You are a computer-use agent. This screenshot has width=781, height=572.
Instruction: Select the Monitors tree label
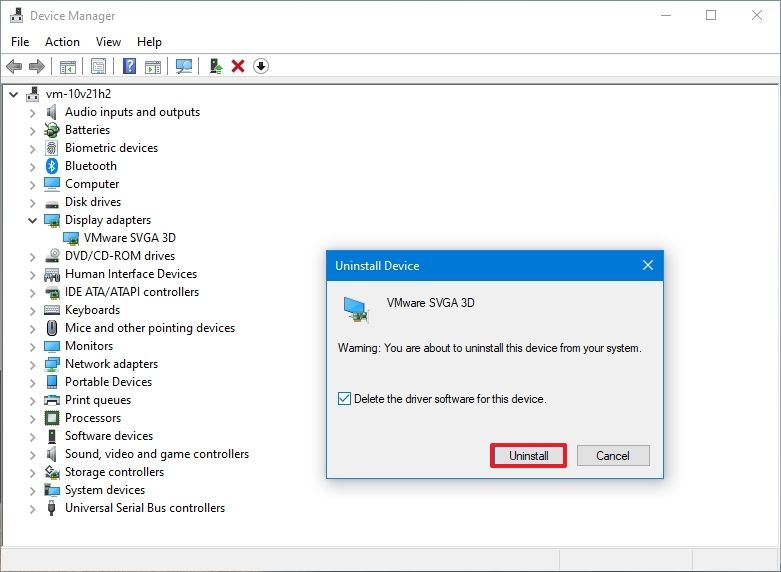coord(89,346)
